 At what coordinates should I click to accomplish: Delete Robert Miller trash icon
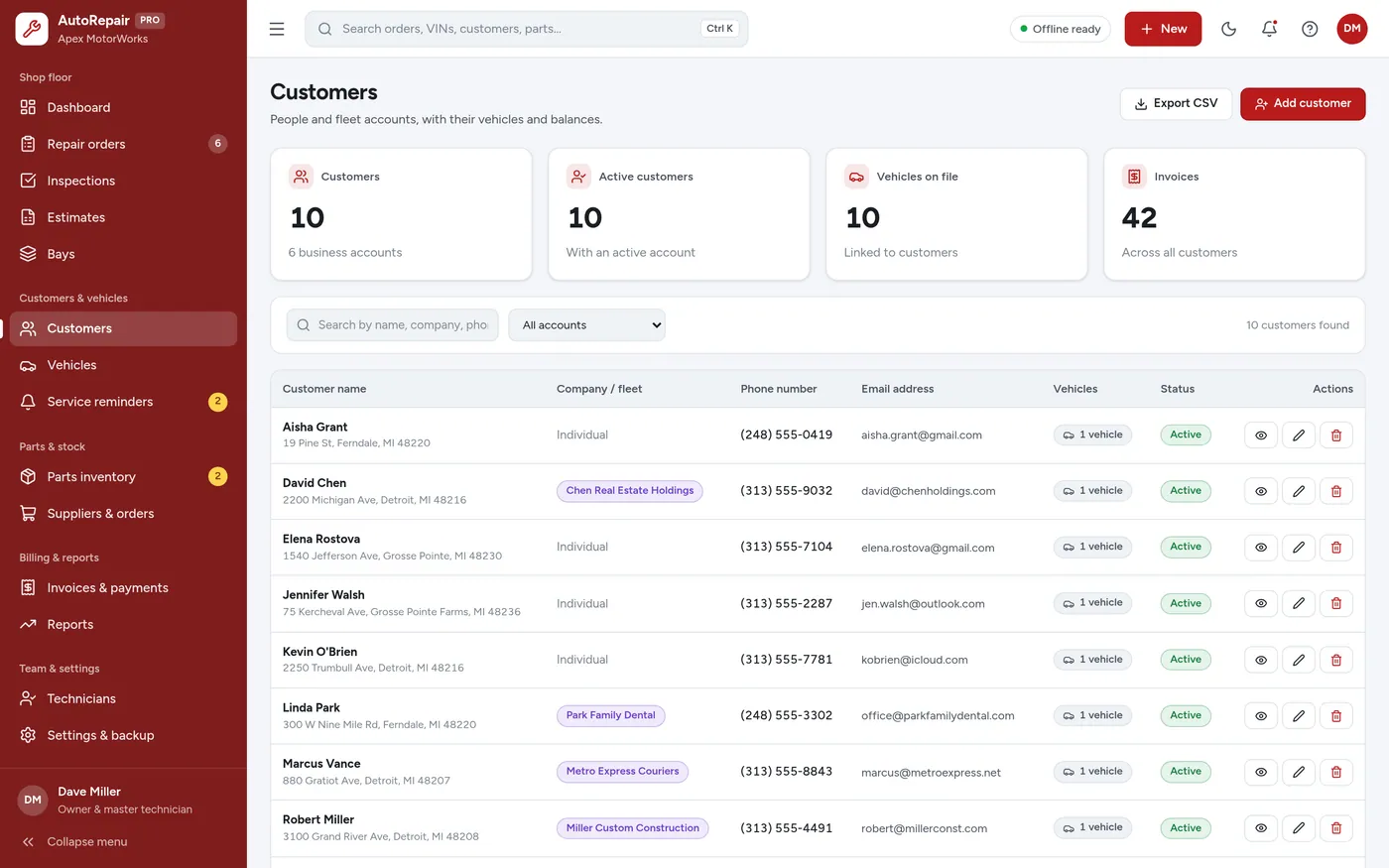(x=1335, y=828)
